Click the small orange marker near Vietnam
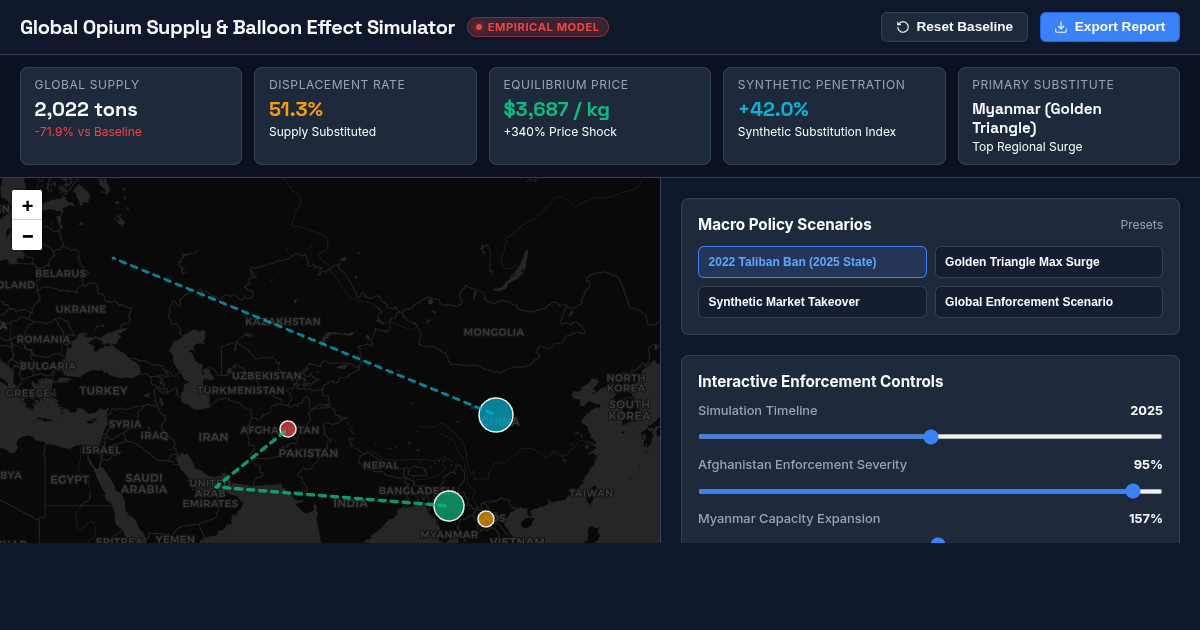The image size is (1200, 630). tap(486, 519)
